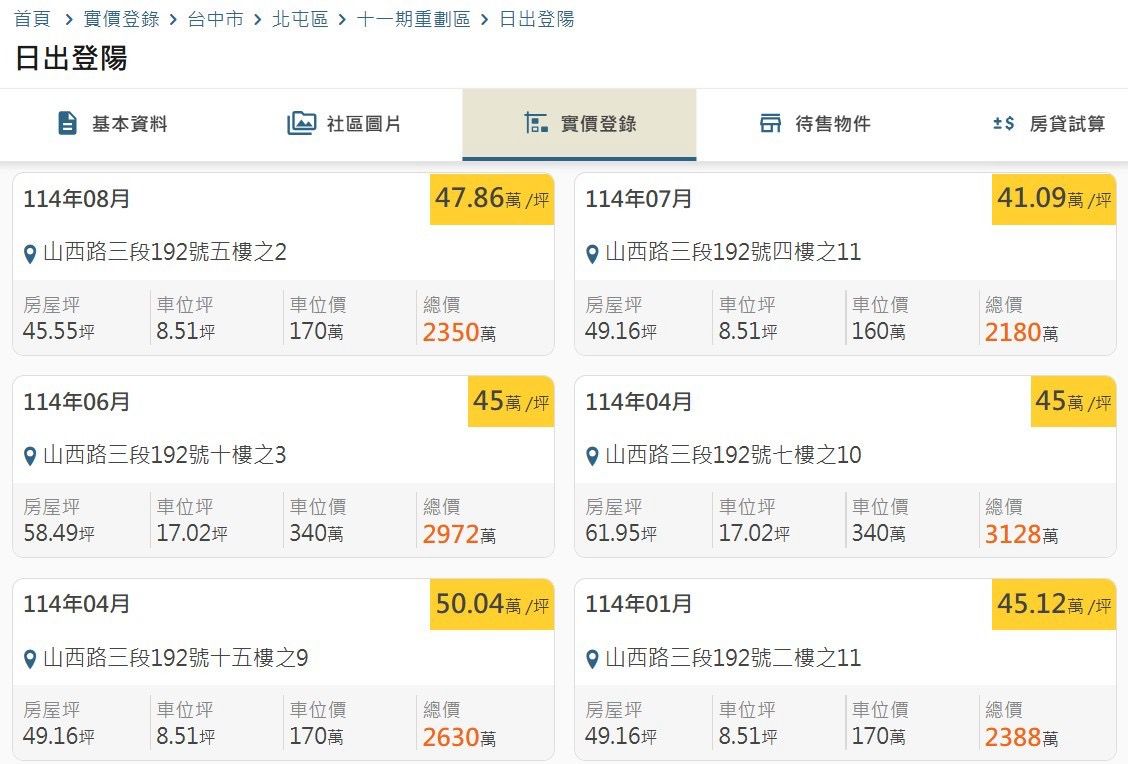This screenshot has height=764, width=1128.
Task: Click map pin beside 十五樓之9 address
Action: pyautogui.click(x=30, y=659)
